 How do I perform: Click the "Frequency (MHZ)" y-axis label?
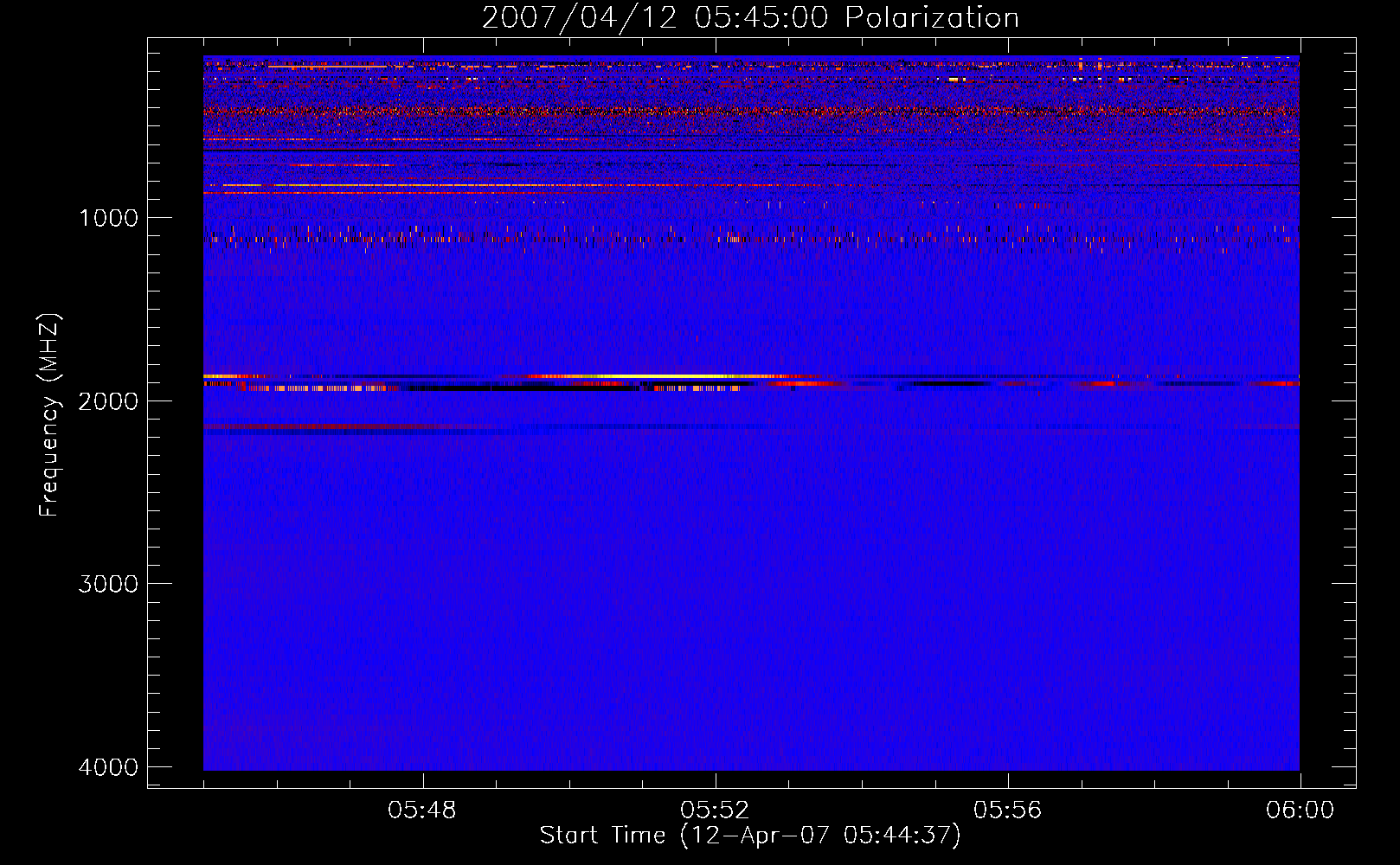[x=49, y=415]
